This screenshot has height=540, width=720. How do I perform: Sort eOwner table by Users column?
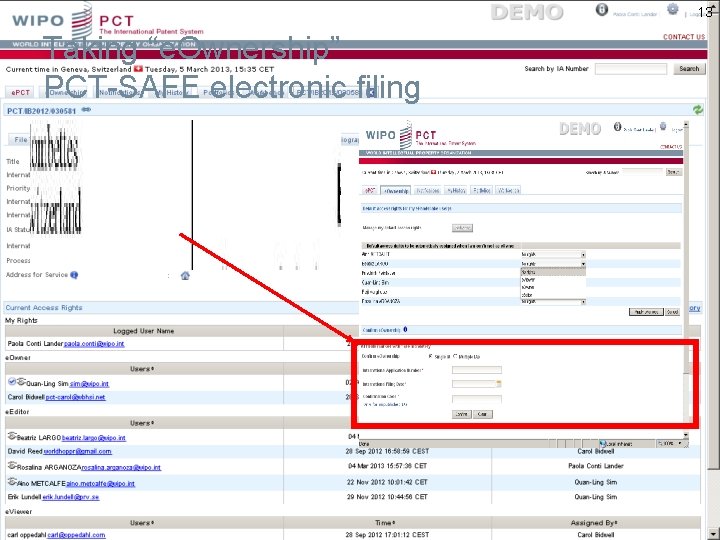[141, 369]
